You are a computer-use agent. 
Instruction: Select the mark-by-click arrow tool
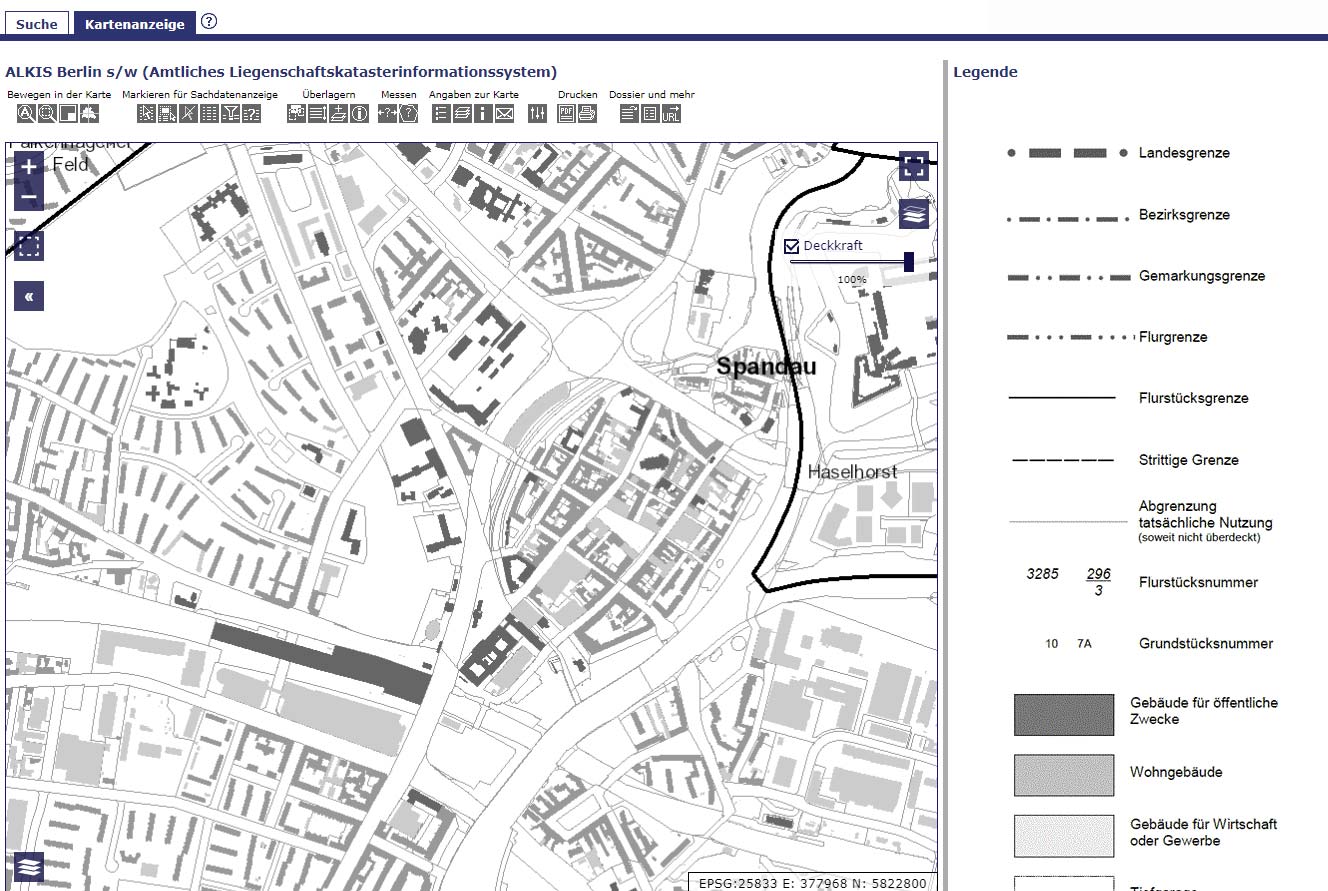coord(145,113)
